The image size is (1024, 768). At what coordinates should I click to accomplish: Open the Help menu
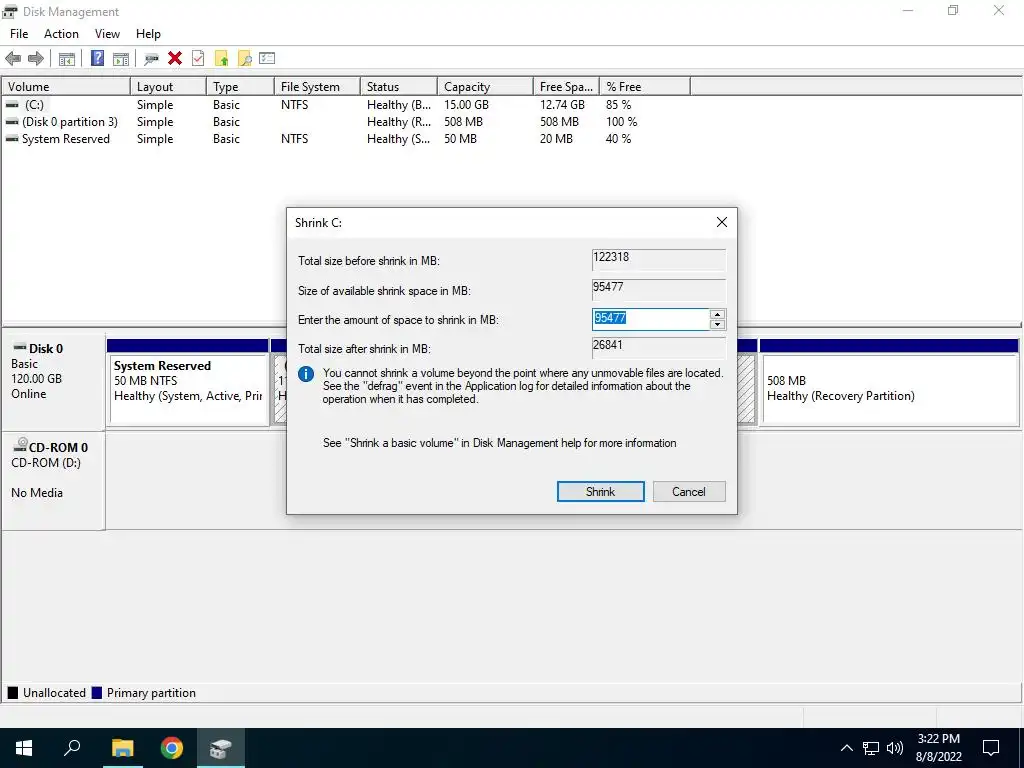(x=148, y=34)
